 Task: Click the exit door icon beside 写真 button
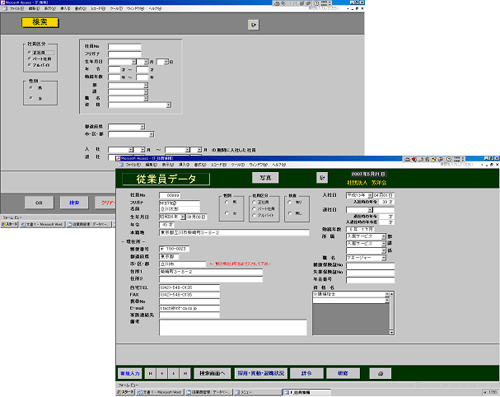(322, 178)
